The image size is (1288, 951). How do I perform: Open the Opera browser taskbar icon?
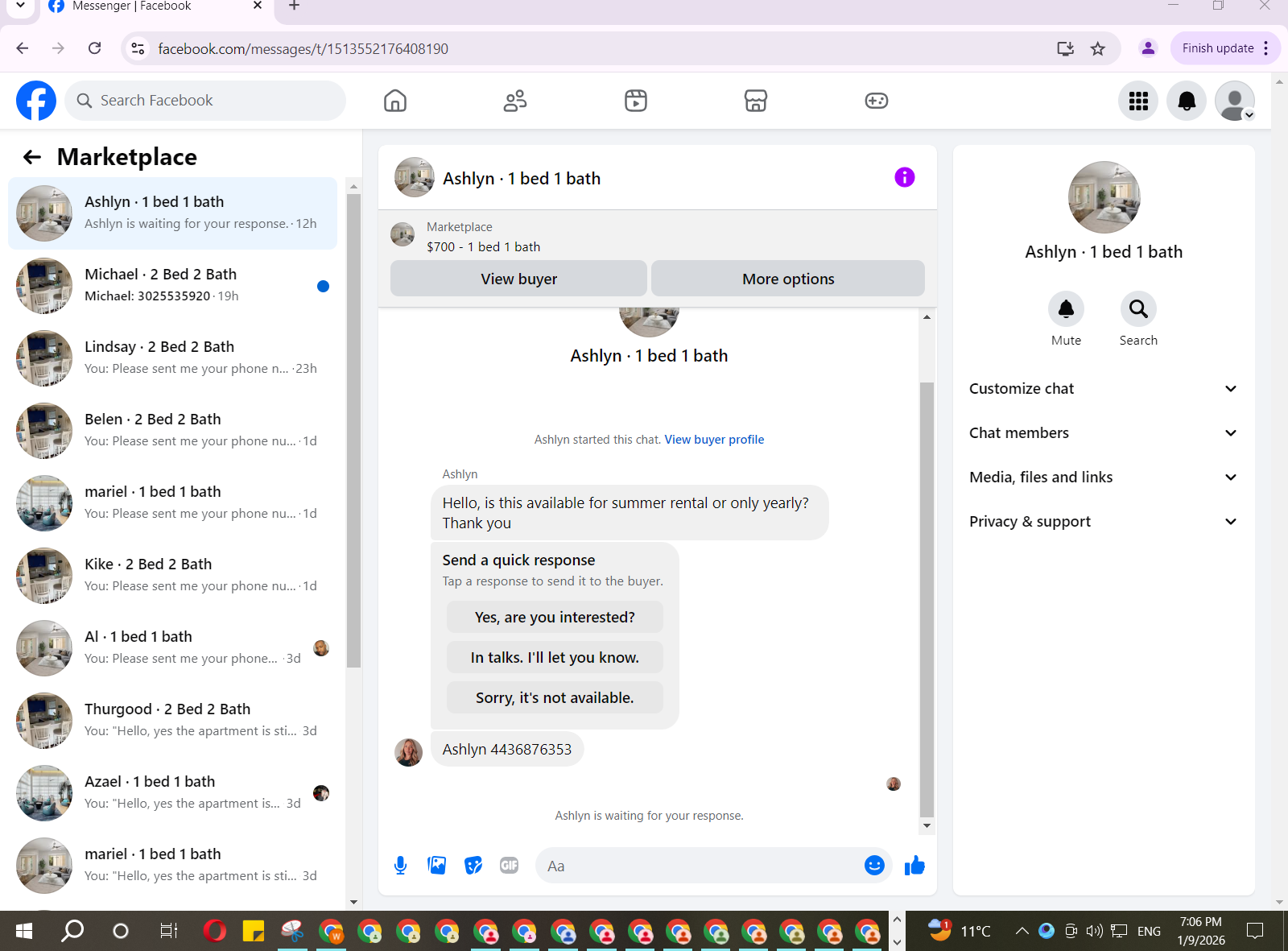pyautogui.click(x=215, y=931)
